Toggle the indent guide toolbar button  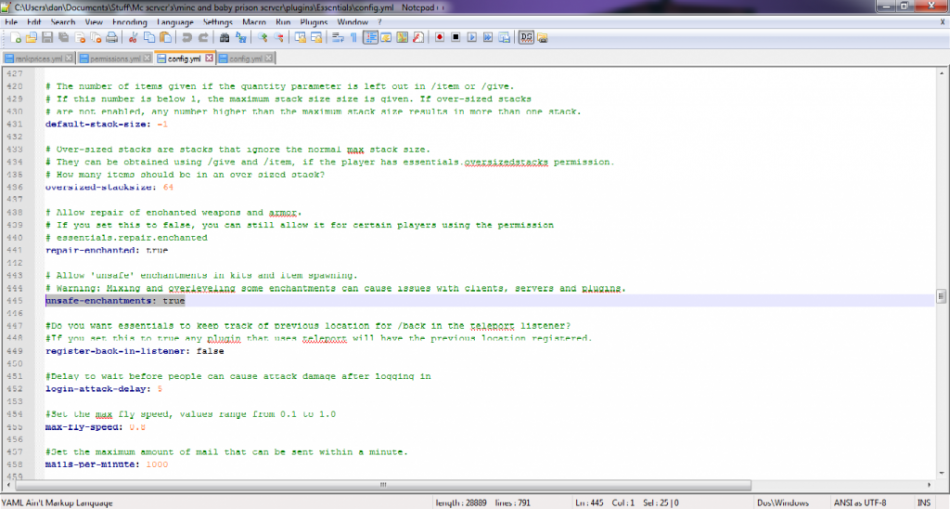(x=370, y=38)
